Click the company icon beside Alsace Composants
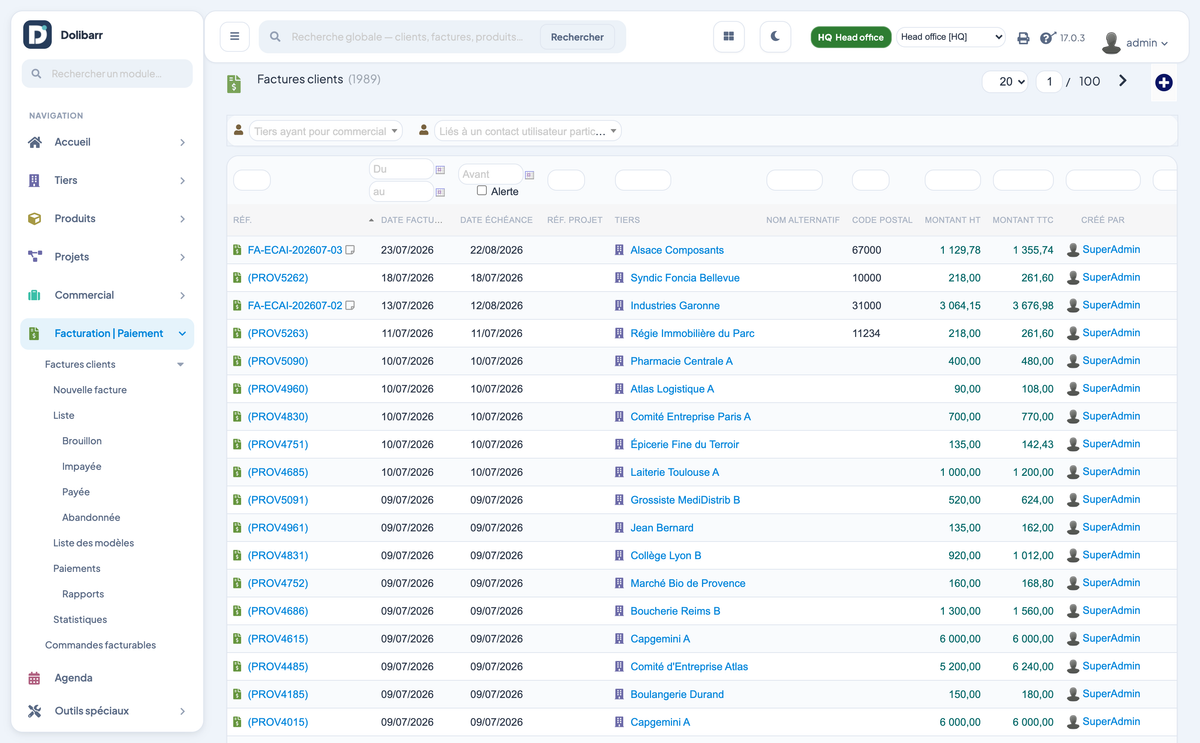This screenshot has width=1200, height=743. pyautogui.click(x=620, y=250)
